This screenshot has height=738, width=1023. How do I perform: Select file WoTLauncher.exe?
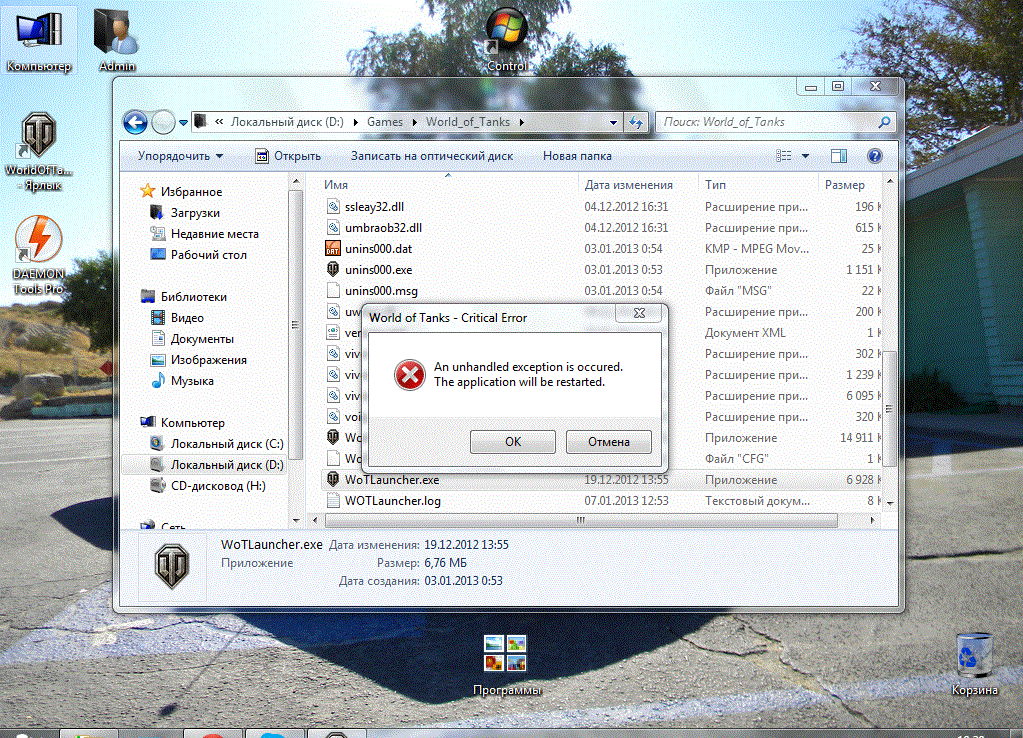pos(391,480)
